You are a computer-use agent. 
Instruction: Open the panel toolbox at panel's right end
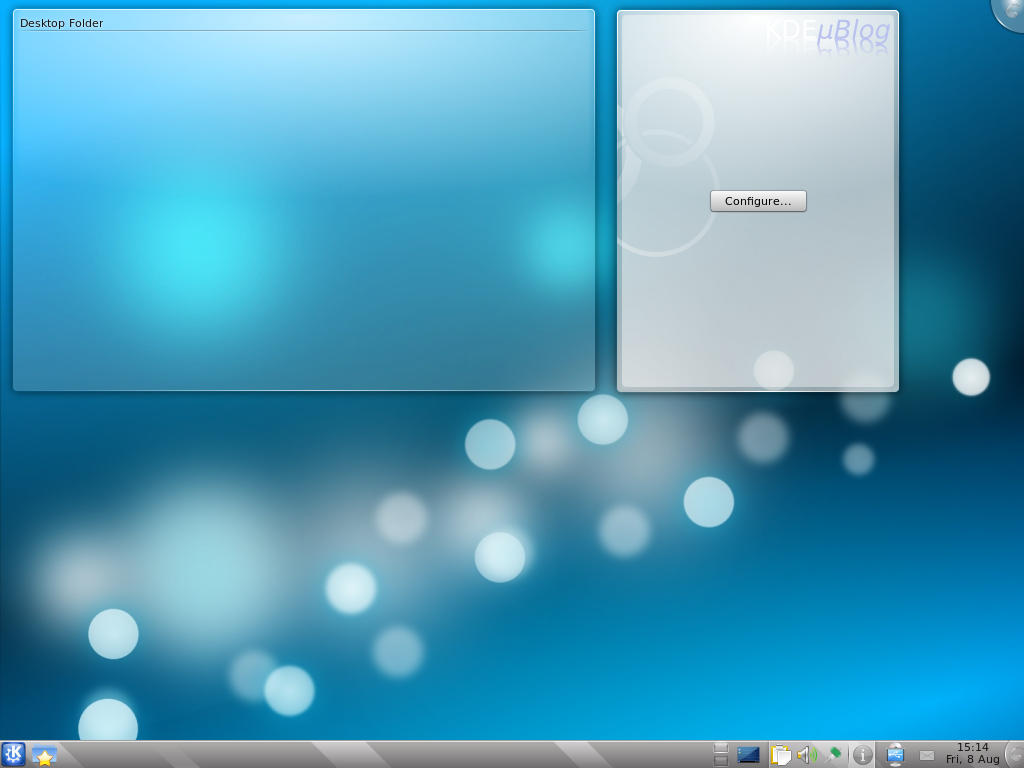1016,755
